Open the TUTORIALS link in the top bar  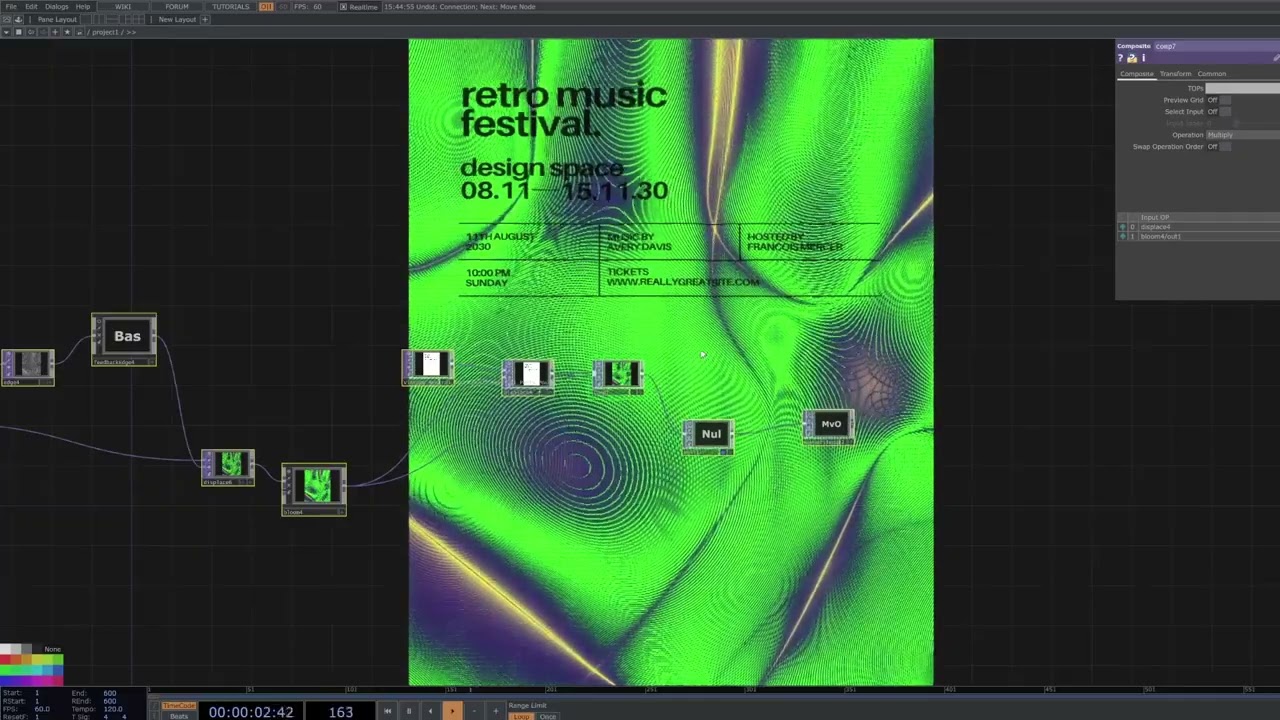230,7
